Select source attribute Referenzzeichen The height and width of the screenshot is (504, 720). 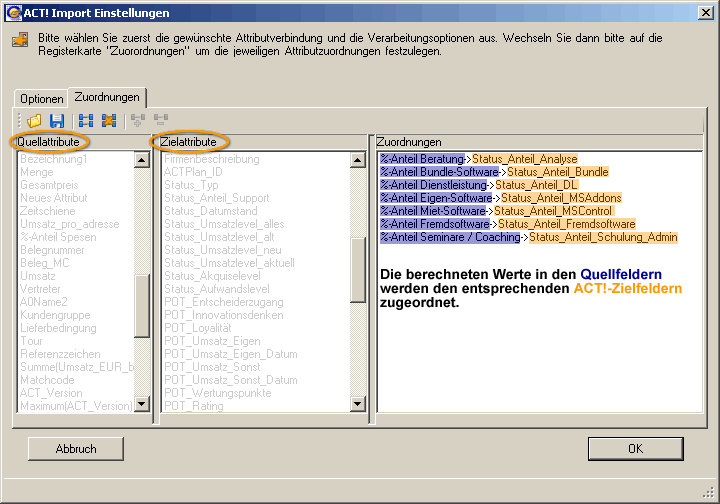click(60, 354)
